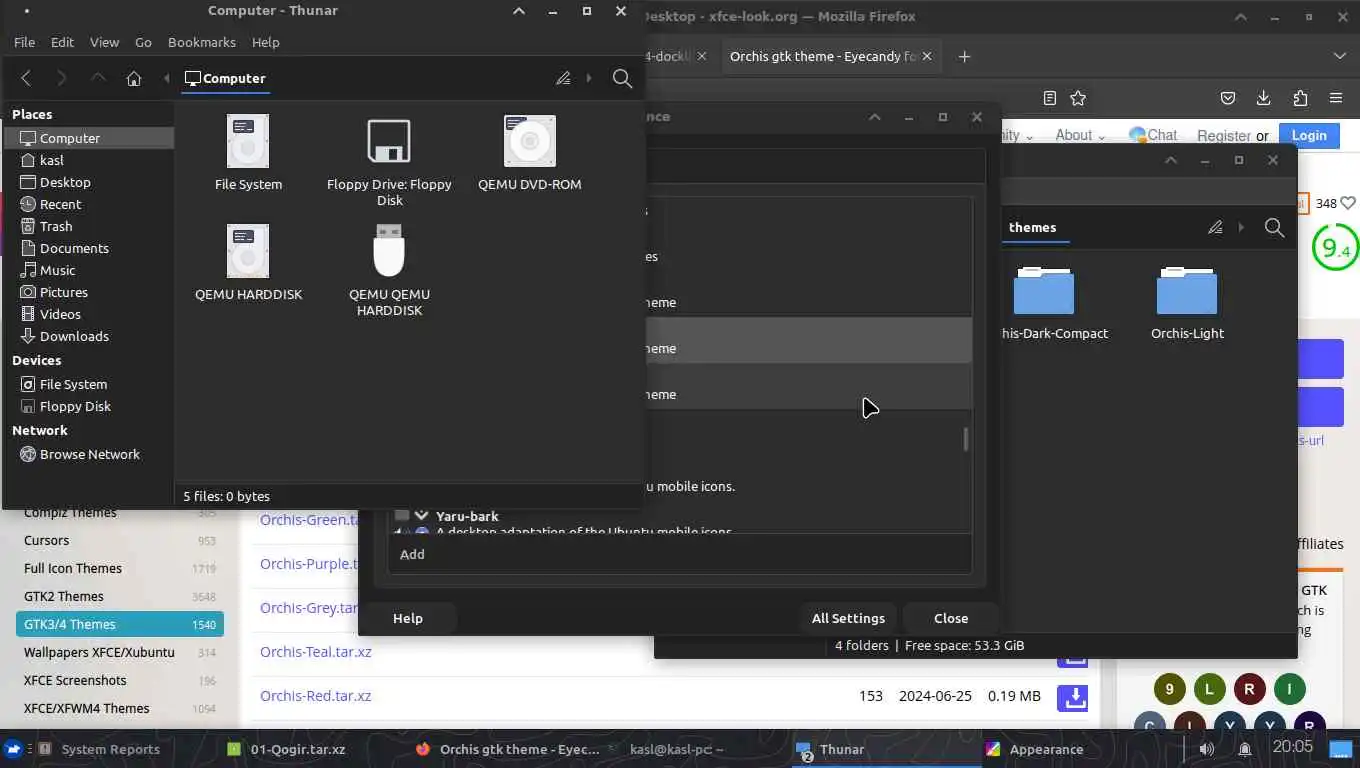The height and width of the screenshot is (768, 1360).
Task: Open Browse Network in Thunar sidebar
Action: pyautogui.click(x=90, y=454)
